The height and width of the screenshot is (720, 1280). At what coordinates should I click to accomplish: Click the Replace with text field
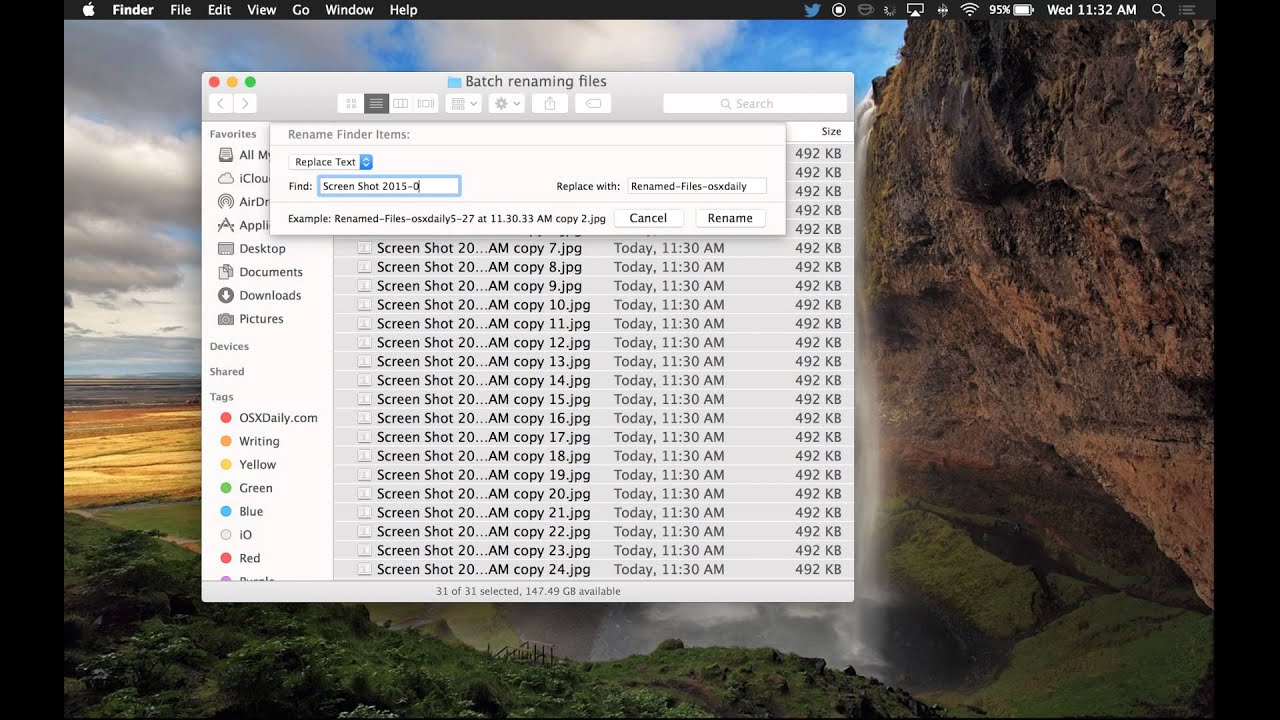(x=697, y=186)
